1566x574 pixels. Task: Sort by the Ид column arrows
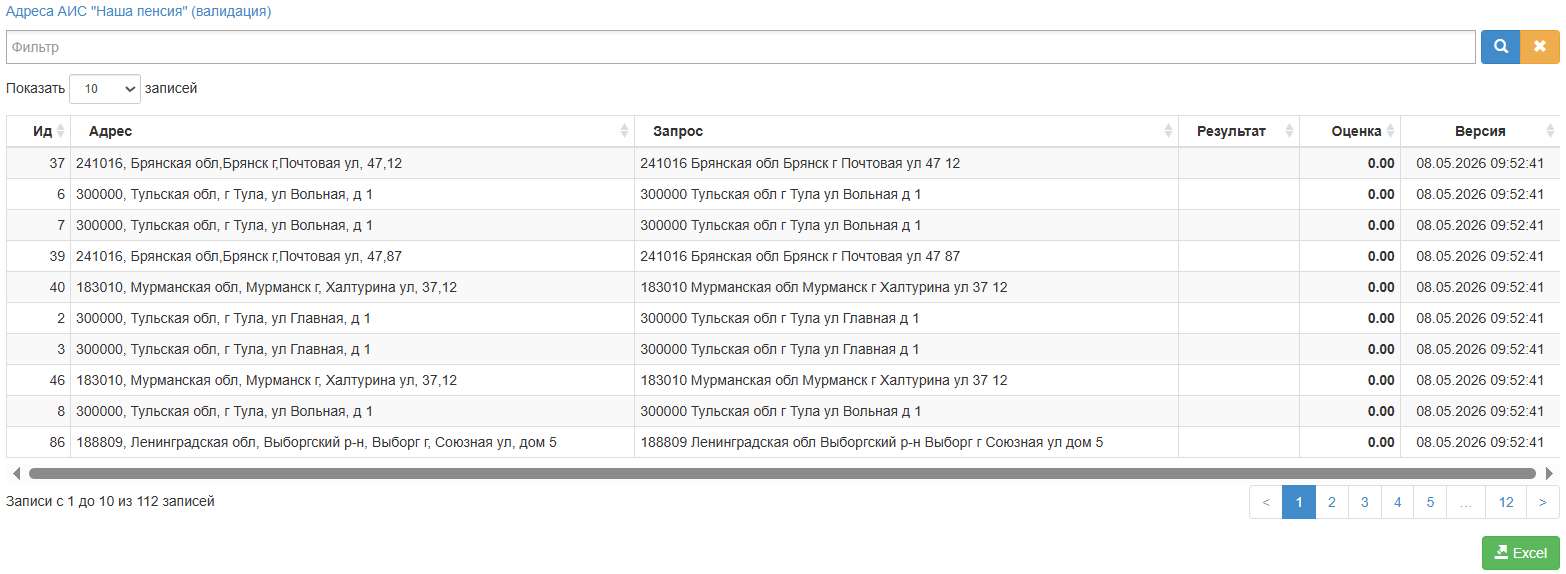click(60, 131)
